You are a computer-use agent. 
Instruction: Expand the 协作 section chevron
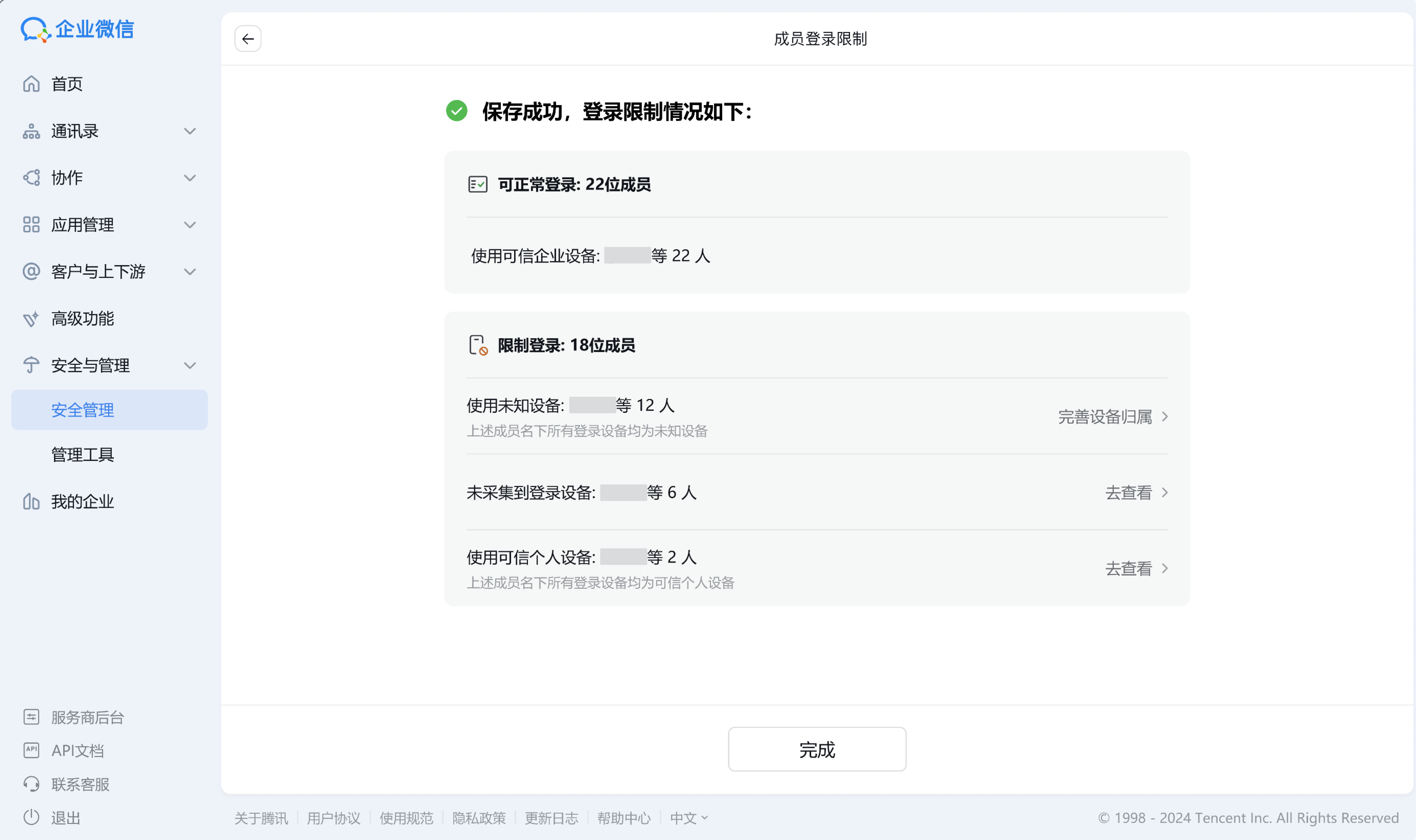(190, 178)
